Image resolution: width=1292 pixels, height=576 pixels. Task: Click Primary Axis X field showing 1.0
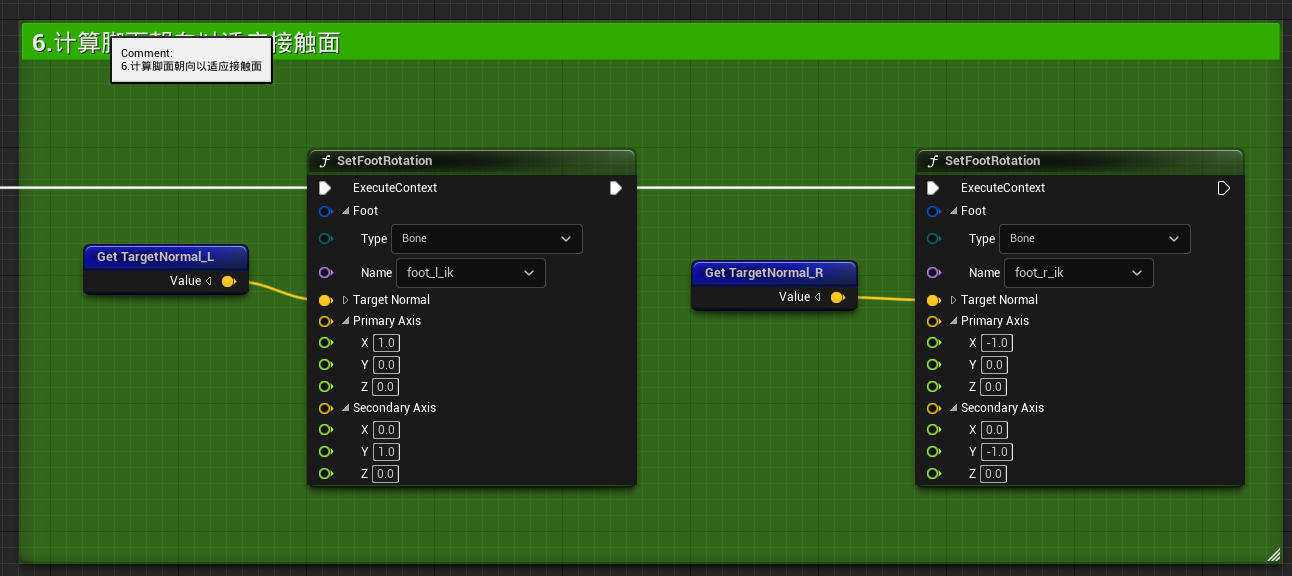pyautogui.click(x=386, y=343)
